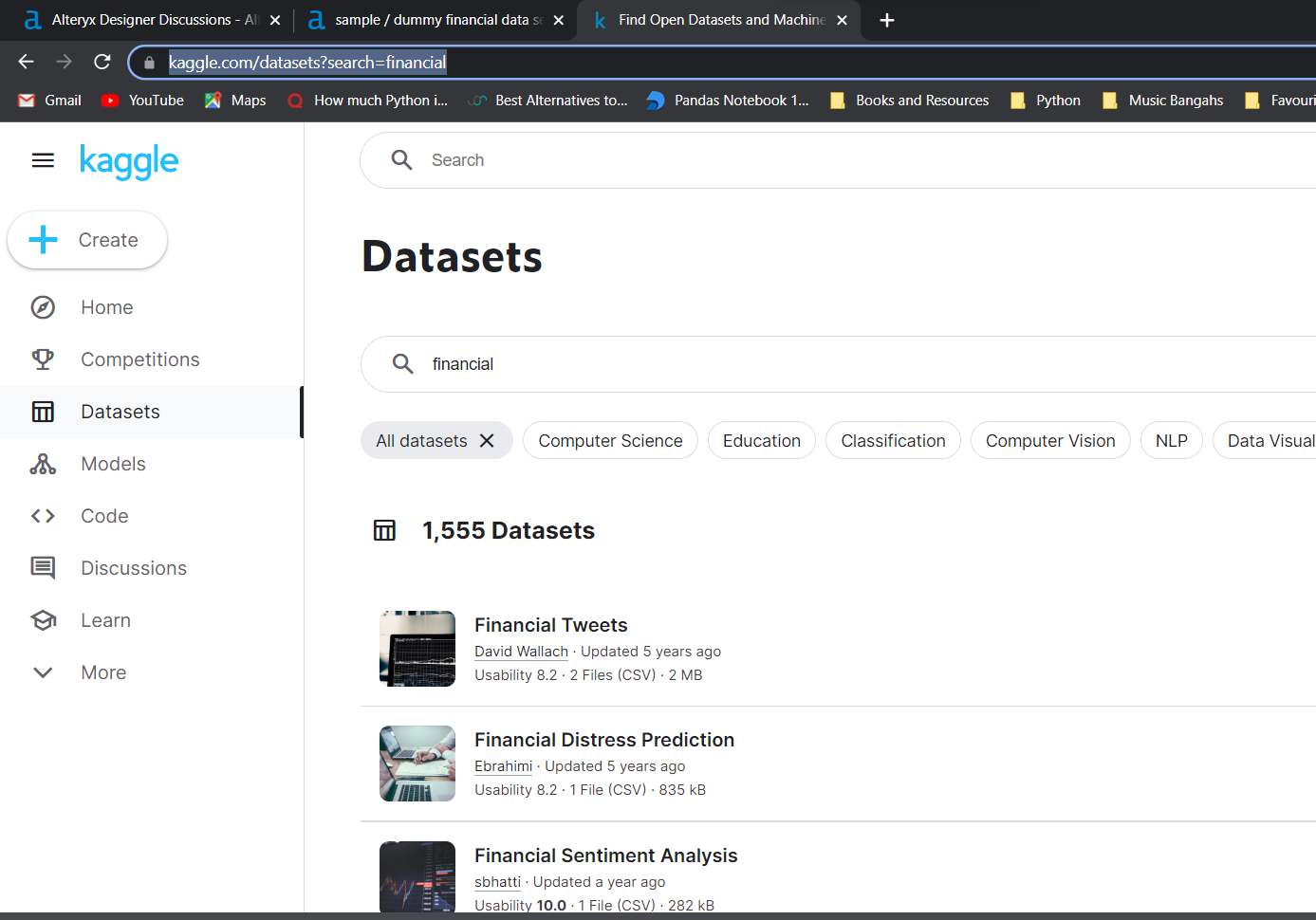Select the Learn graduation-cap icon
The width and height of the screenshot is (1316, 920).
[x=43, y=620]
